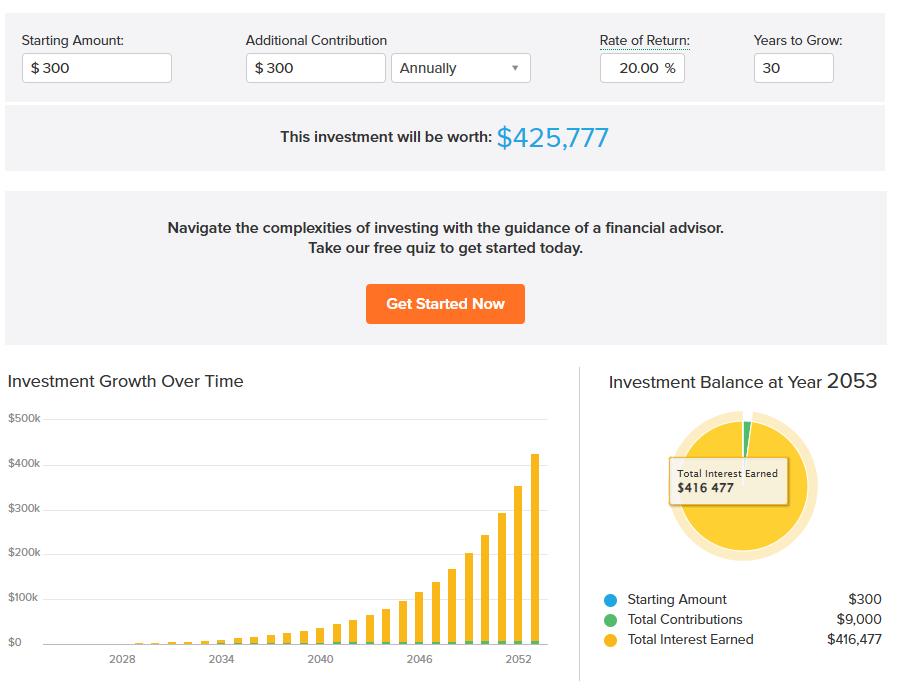902x693 pixels.
Task: Click the Total Interest Earned tooltip
Action: tap(727, 481)
